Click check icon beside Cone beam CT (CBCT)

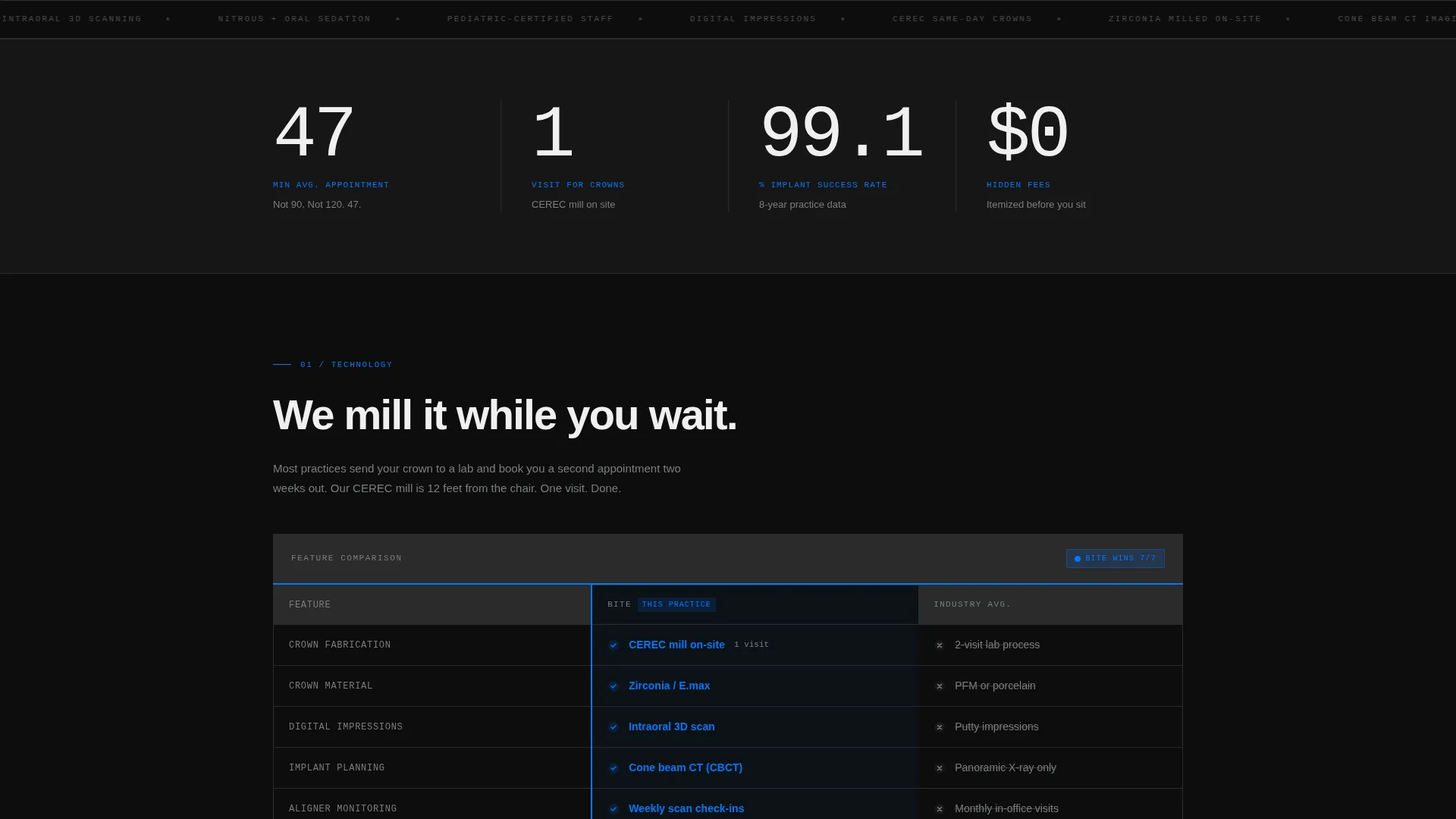tap(613, 768)
